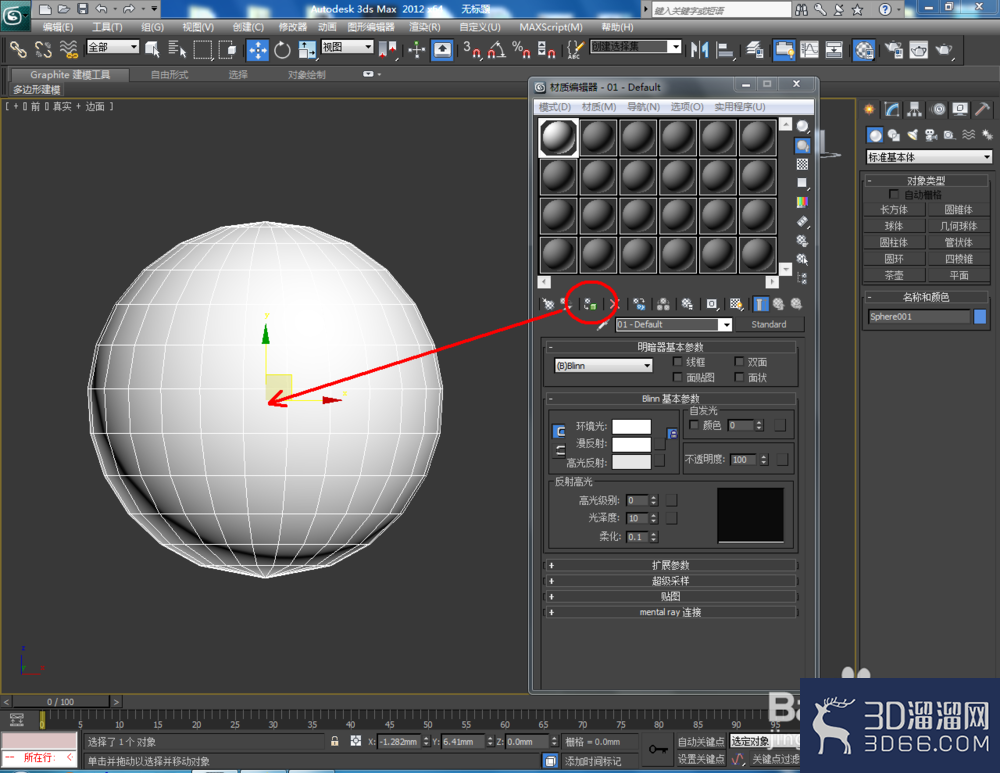Toggle checkered Background icon for sample slot
Screen dimensions: 1000x773
pos(802,165)
